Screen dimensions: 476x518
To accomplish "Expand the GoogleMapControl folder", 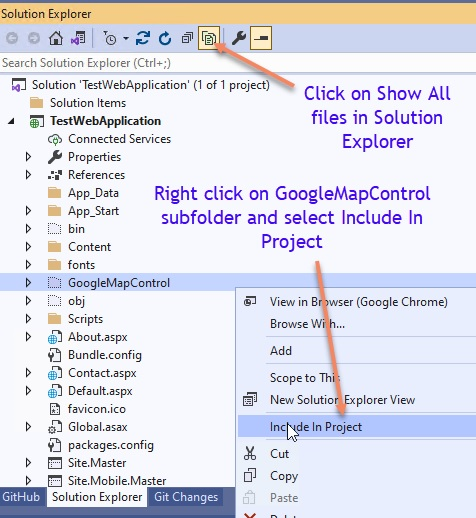I will [28, 283].
